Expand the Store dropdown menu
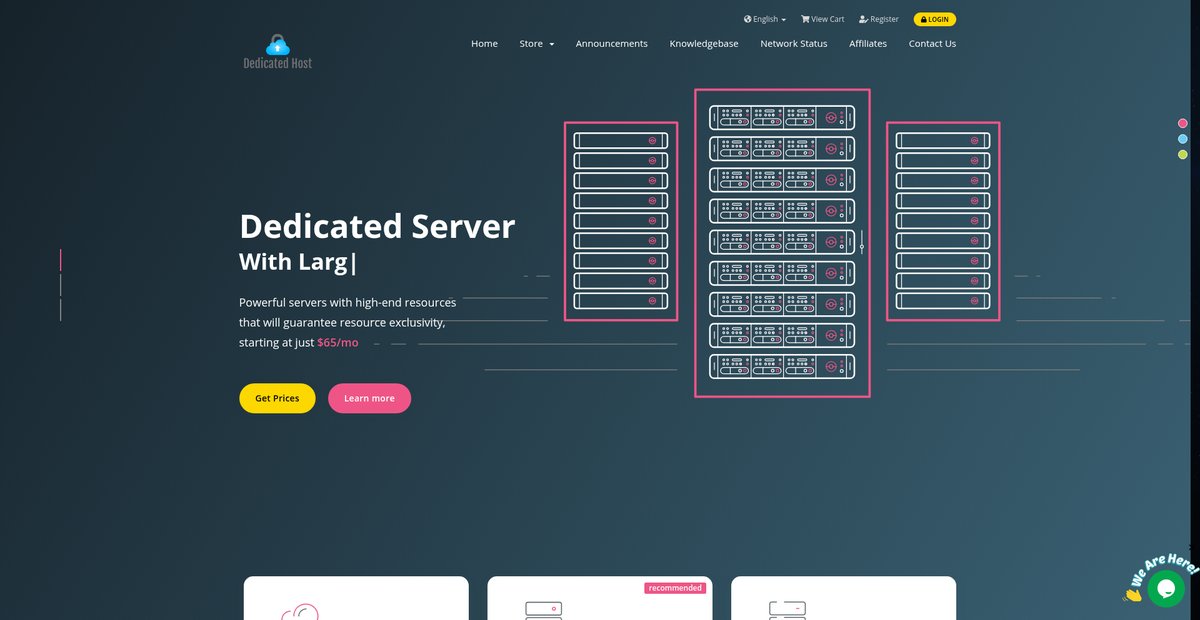 click(x=536, y=43)
